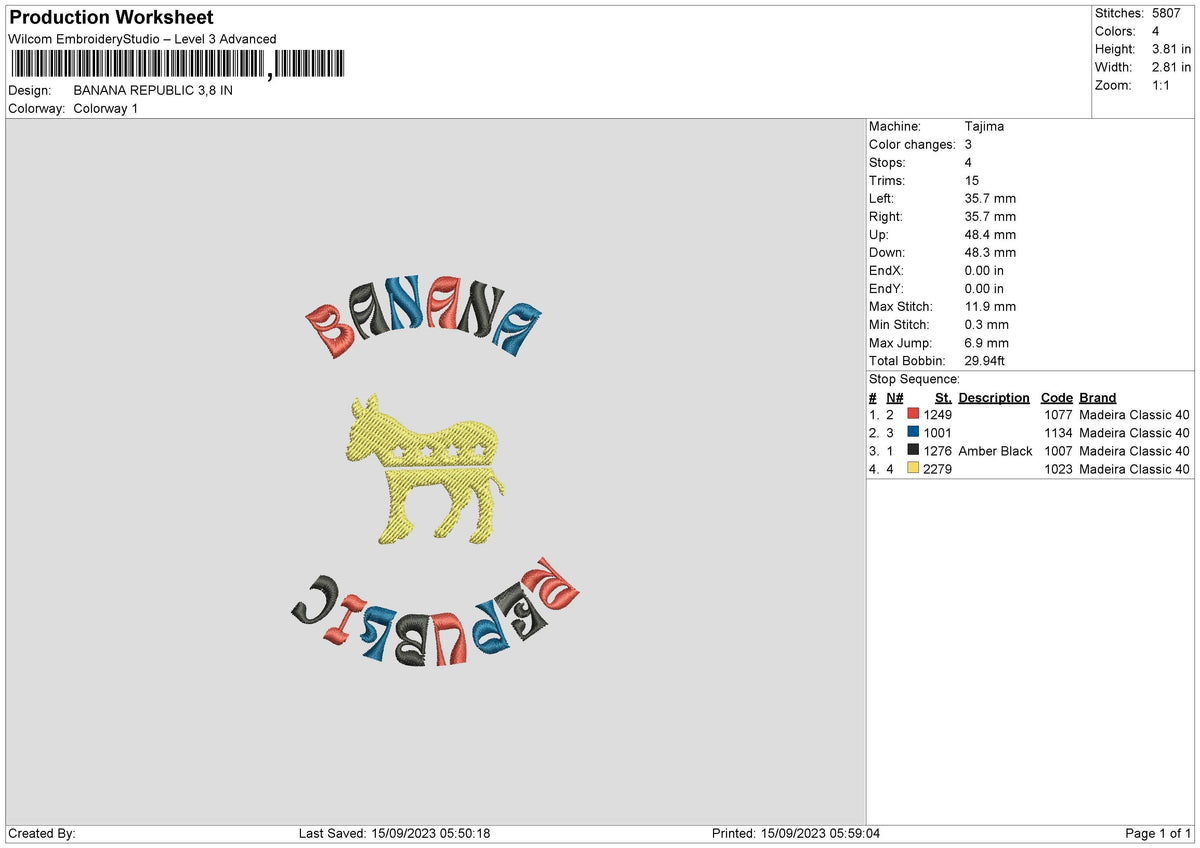The image size is (1200, 848).
Task: Click the upside-down 'REPUBLIC' embroidered text
Action: (437, 612)
